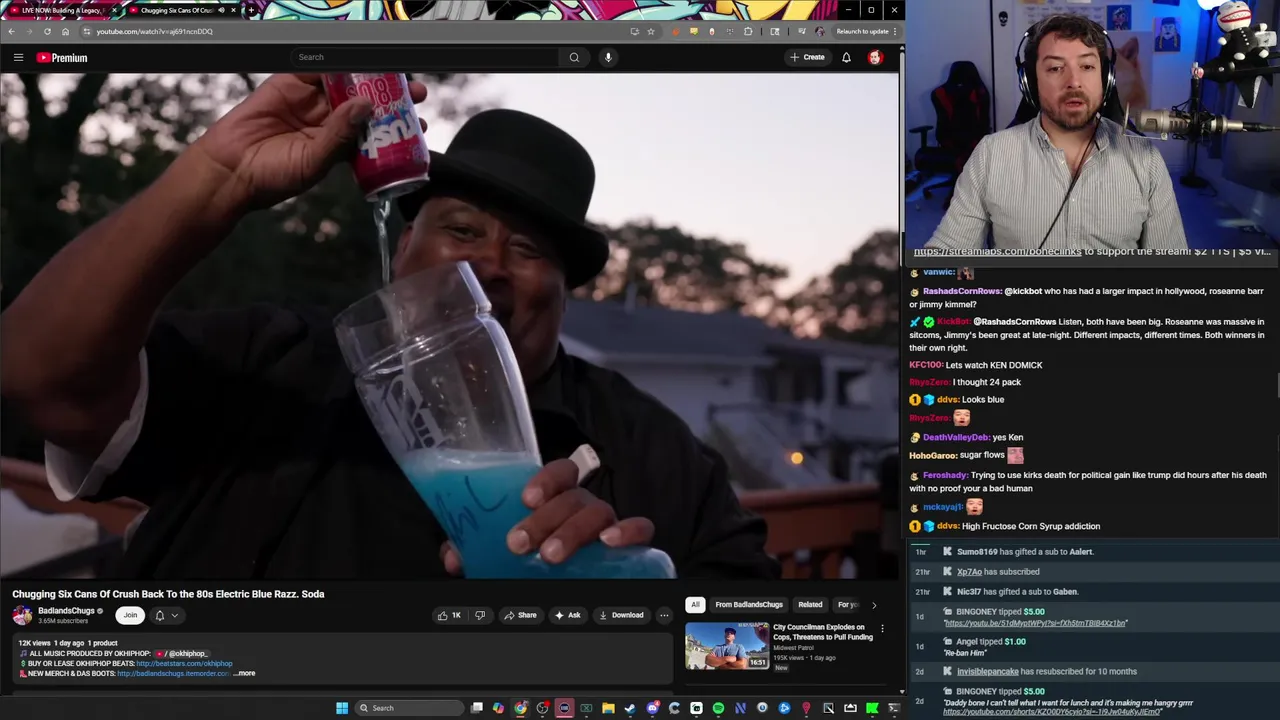This screenshot has height=720, width=1280.
Task: Bookmark this page with the star icon
Action: (651, 31)
